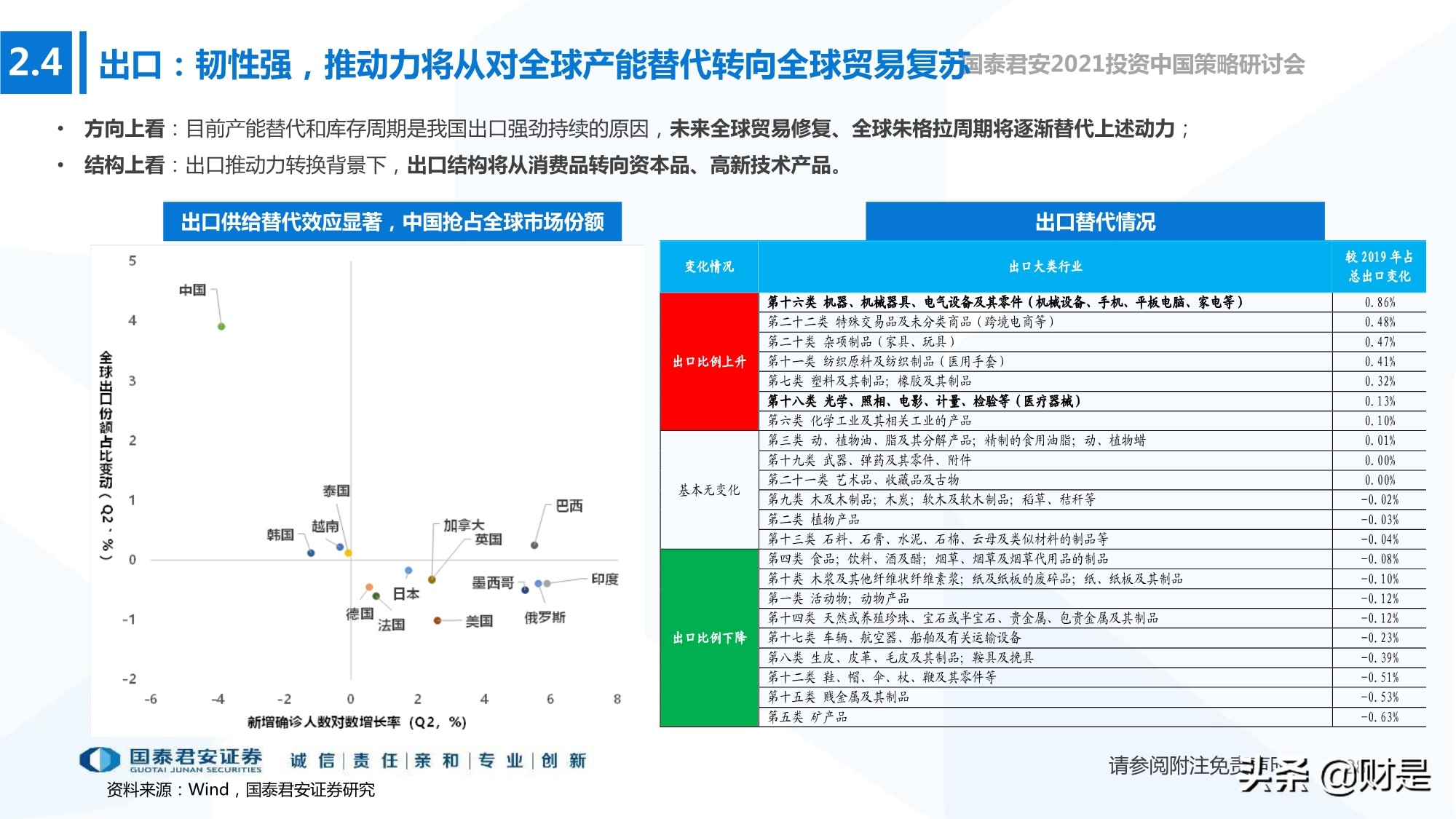The height and width of the screenshot is (819, 1456).
Task: Click the 加拿大 label in the chart
Action: pos(464,525)
